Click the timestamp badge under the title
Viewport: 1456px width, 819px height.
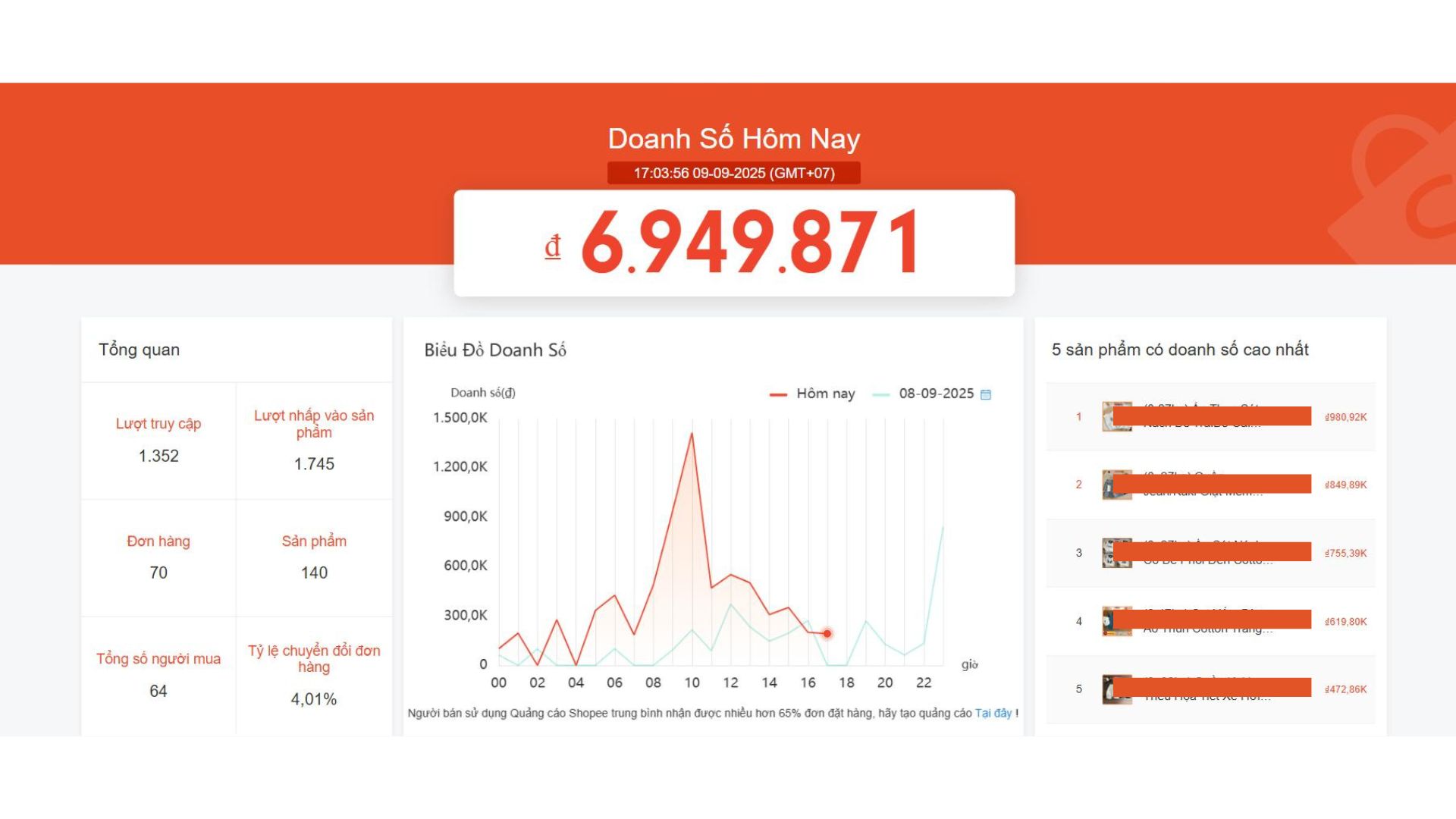point(733,173)
